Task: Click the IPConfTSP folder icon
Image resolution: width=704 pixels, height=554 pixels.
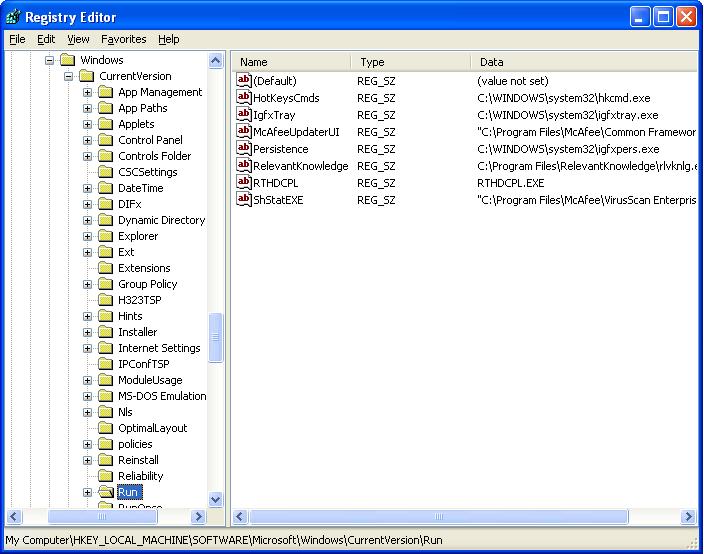Action: [106, 364]
